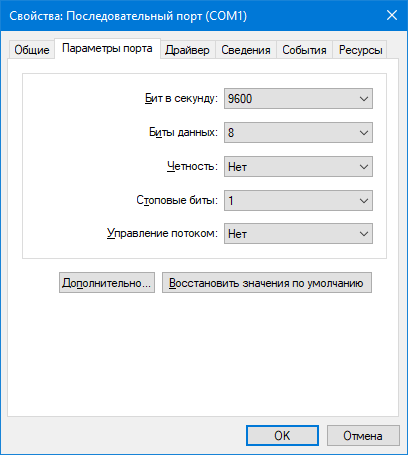Go to the Сведения tab

coord(246,50)
